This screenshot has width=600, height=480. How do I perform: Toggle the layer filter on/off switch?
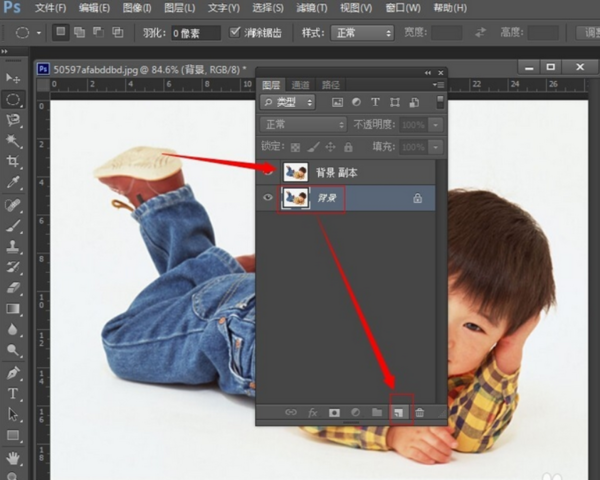pos(439,102)
